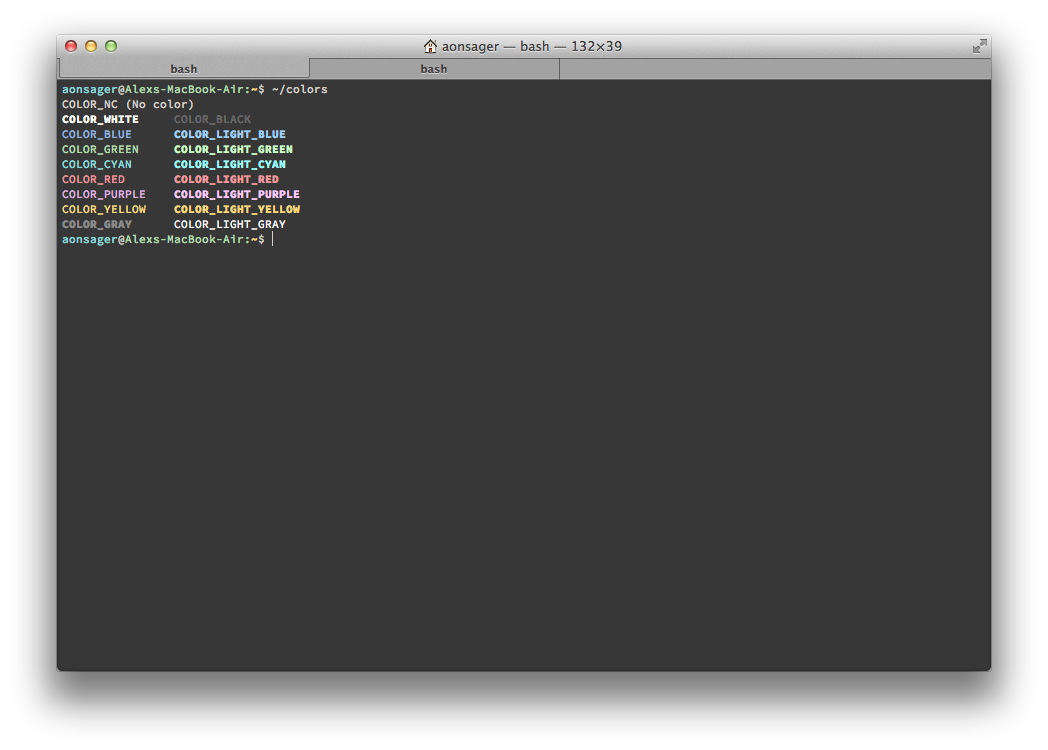Image resolution: width=1048 pixels, height=750 pixels.
Task: Select the COLOR_LIGHT_GREEN text output
Action: (x=233, y=149)
